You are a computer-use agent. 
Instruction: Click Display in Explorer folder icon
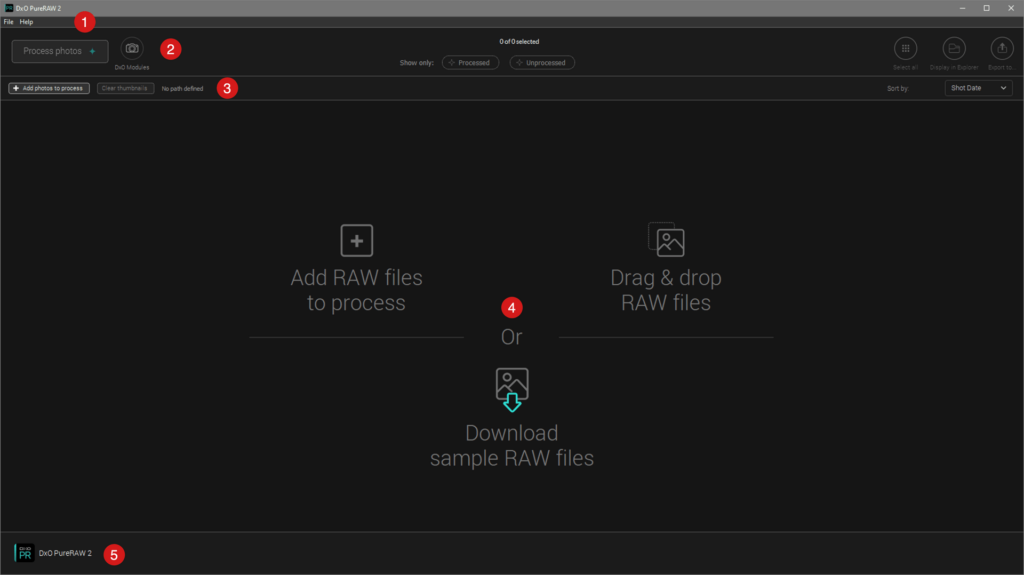click(954, 48)
